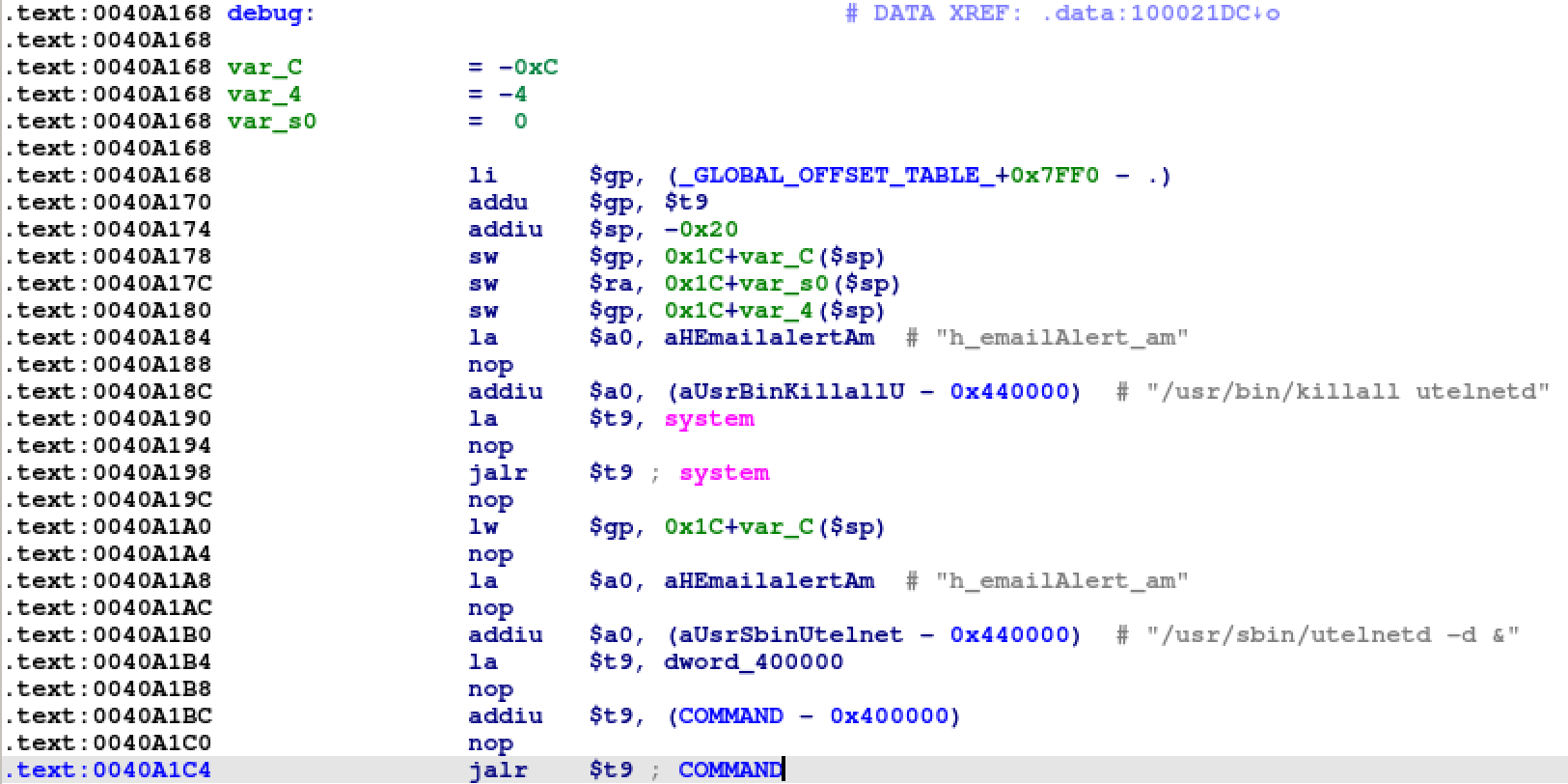Click (COMMAND - 0x400000) operand
The width and height of the screenshot is (1568, 784).
pyautogui.click(x=812, y=716)
